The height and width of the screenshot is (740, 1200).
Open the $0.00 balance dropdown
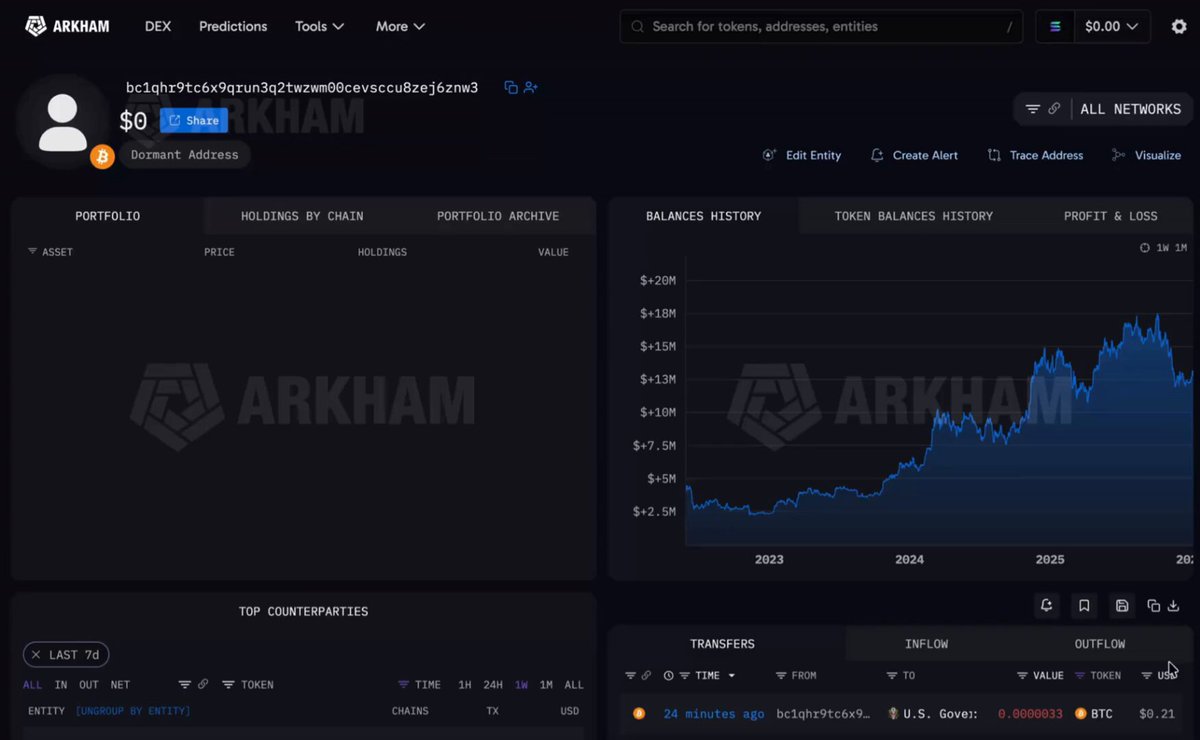[x=1111, y=27]
